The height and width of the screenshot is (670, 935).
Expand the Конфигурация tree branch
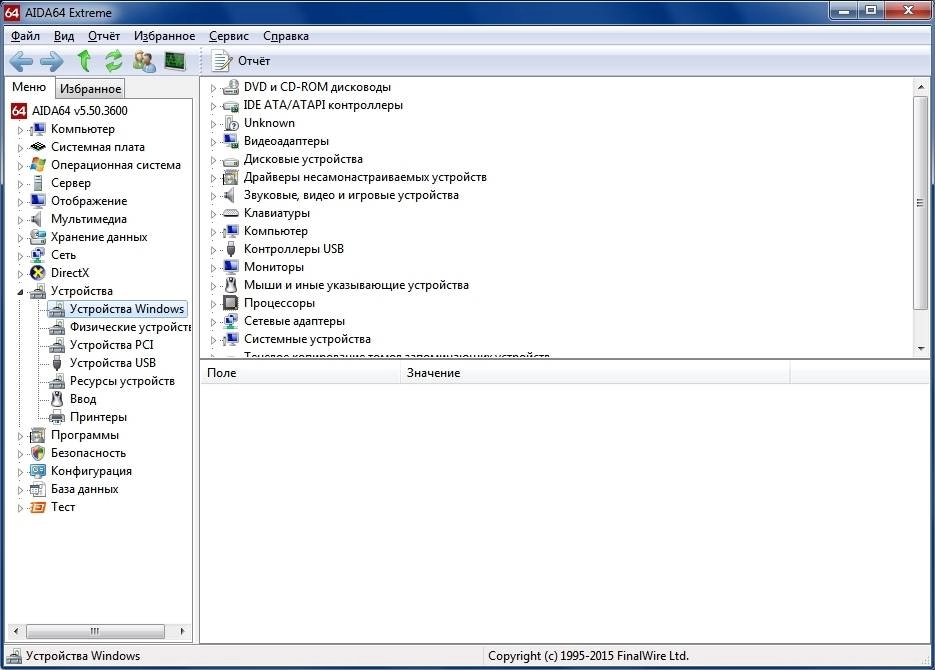(x=20, y=472)
